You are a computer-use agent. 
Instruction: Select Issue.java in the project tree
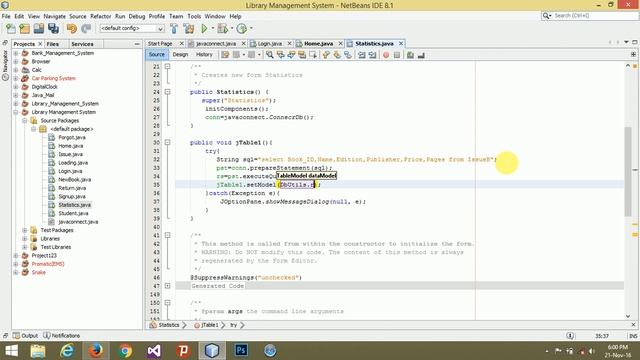(70, 154)
